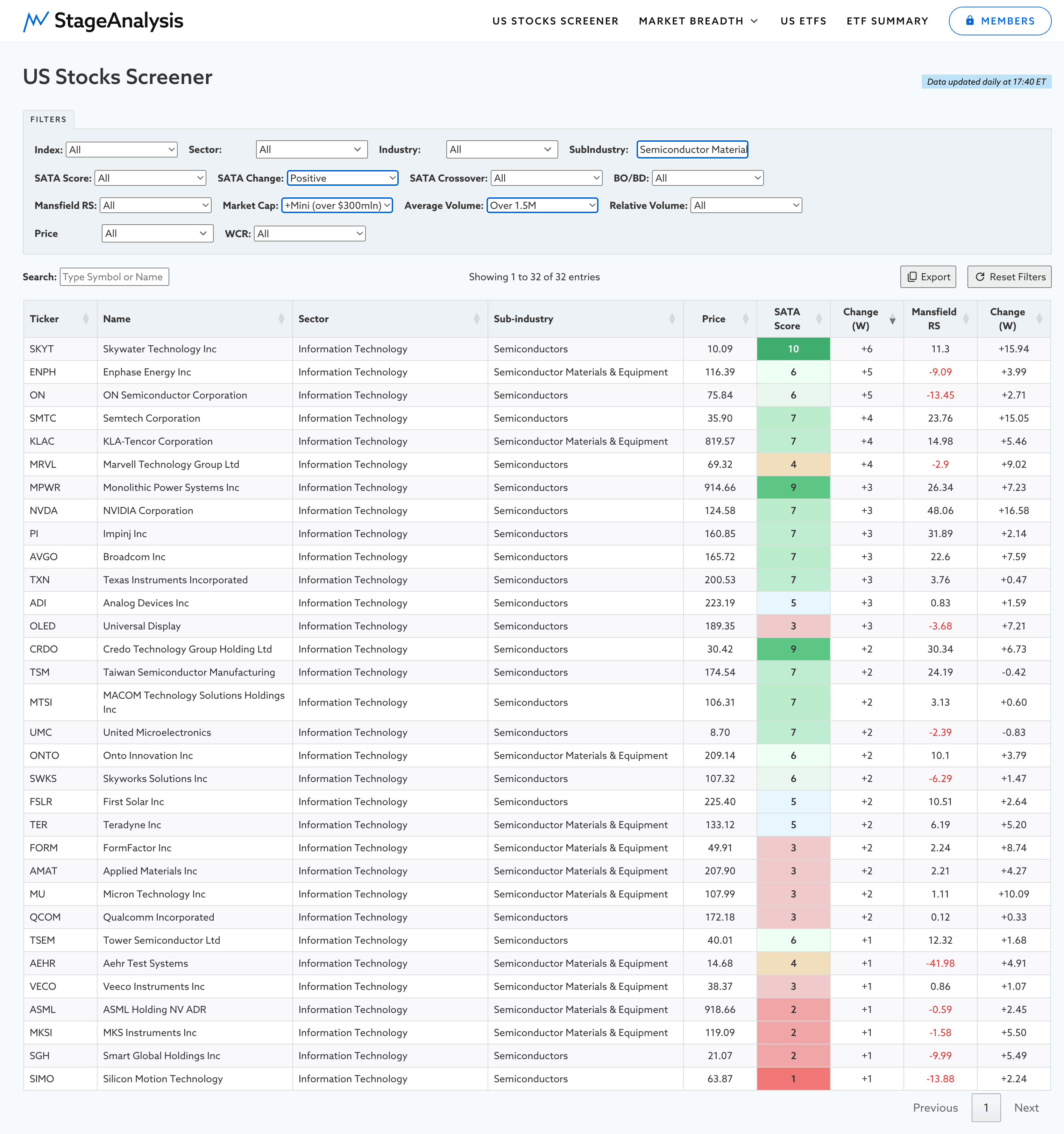Open the Sector filter dropdown
The height and width of the screenshot is (1134, 1064).
pyautogui.click(x=311, y=149)
